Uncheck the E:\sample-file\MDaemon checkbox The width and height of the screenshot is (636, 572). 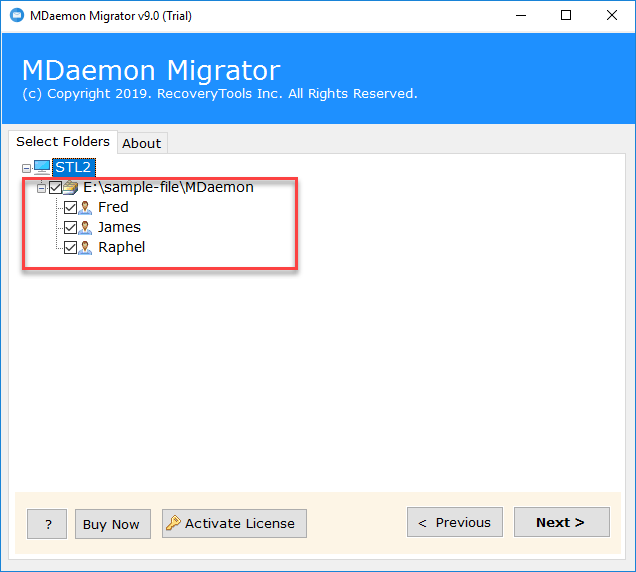click(56, 187)
